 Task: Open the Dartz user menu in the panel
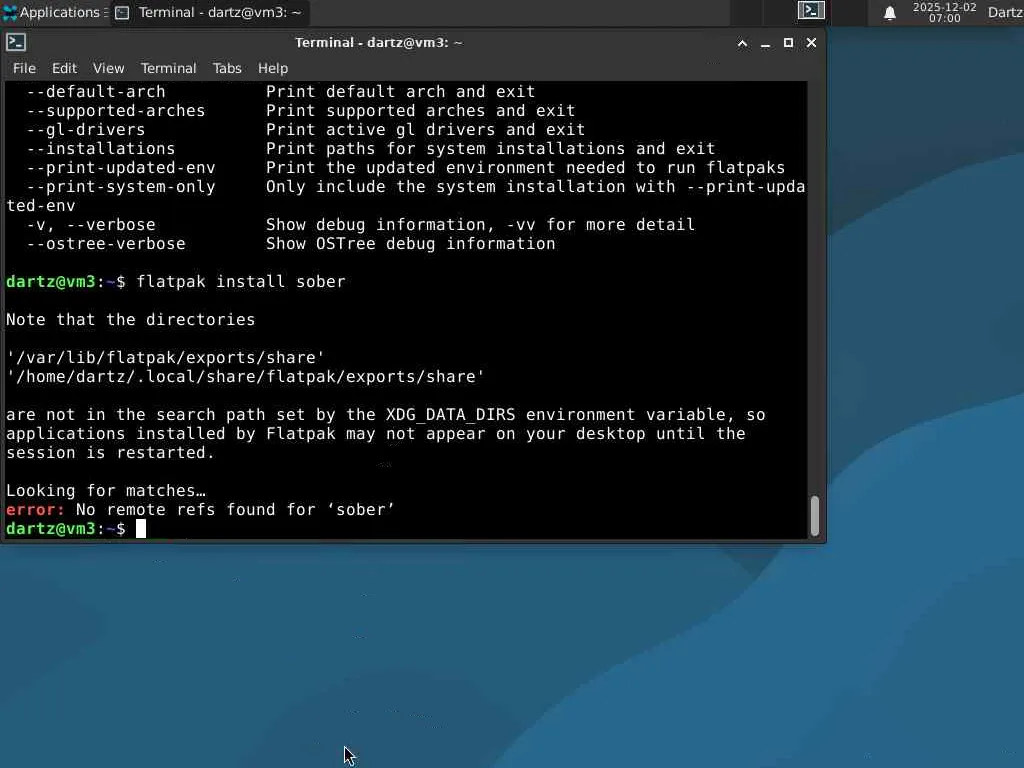click(x=1005, y=12)
